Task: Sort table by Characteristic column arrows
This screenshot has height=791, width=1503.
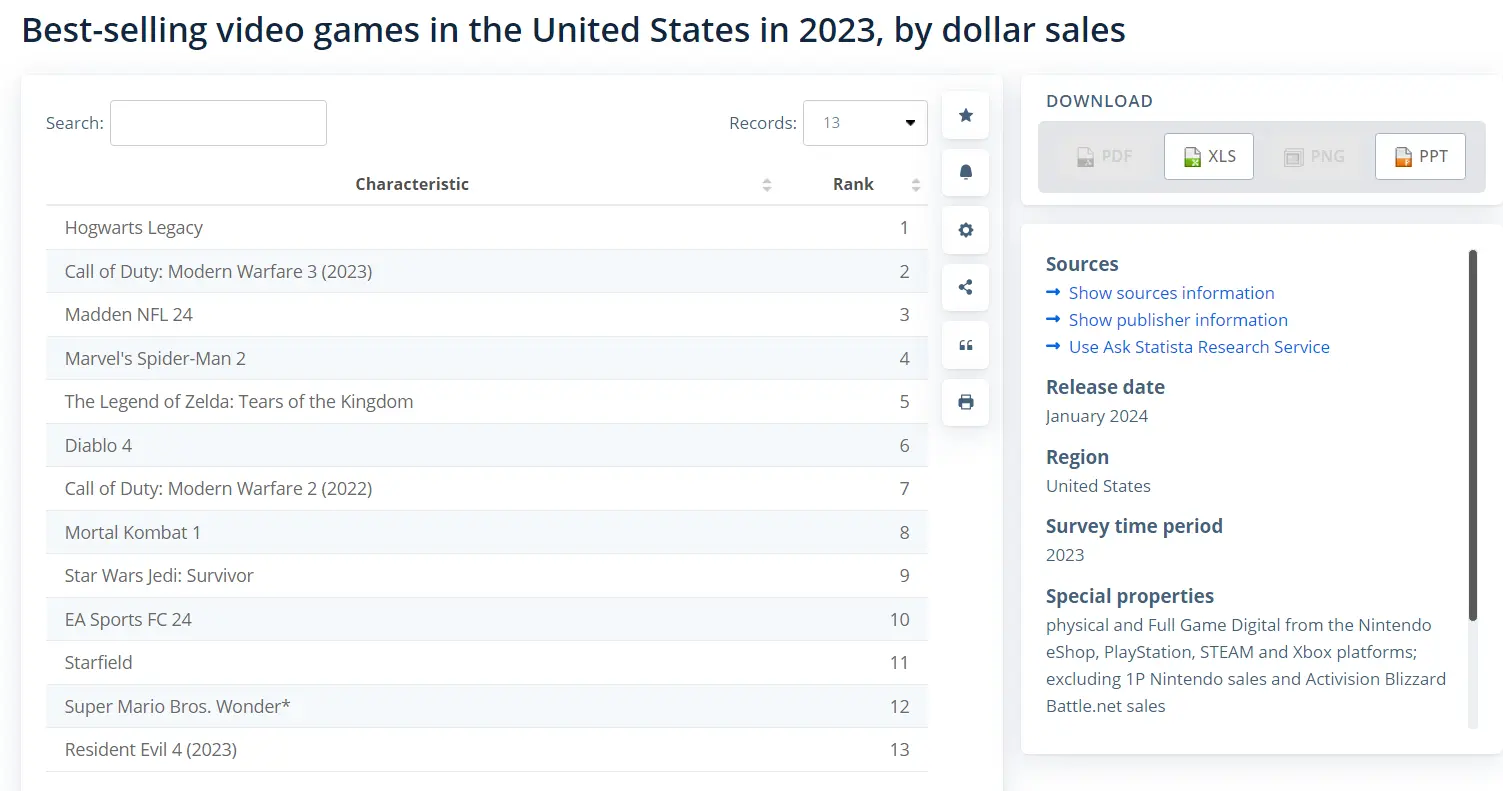Action: [x=767, y=185]
